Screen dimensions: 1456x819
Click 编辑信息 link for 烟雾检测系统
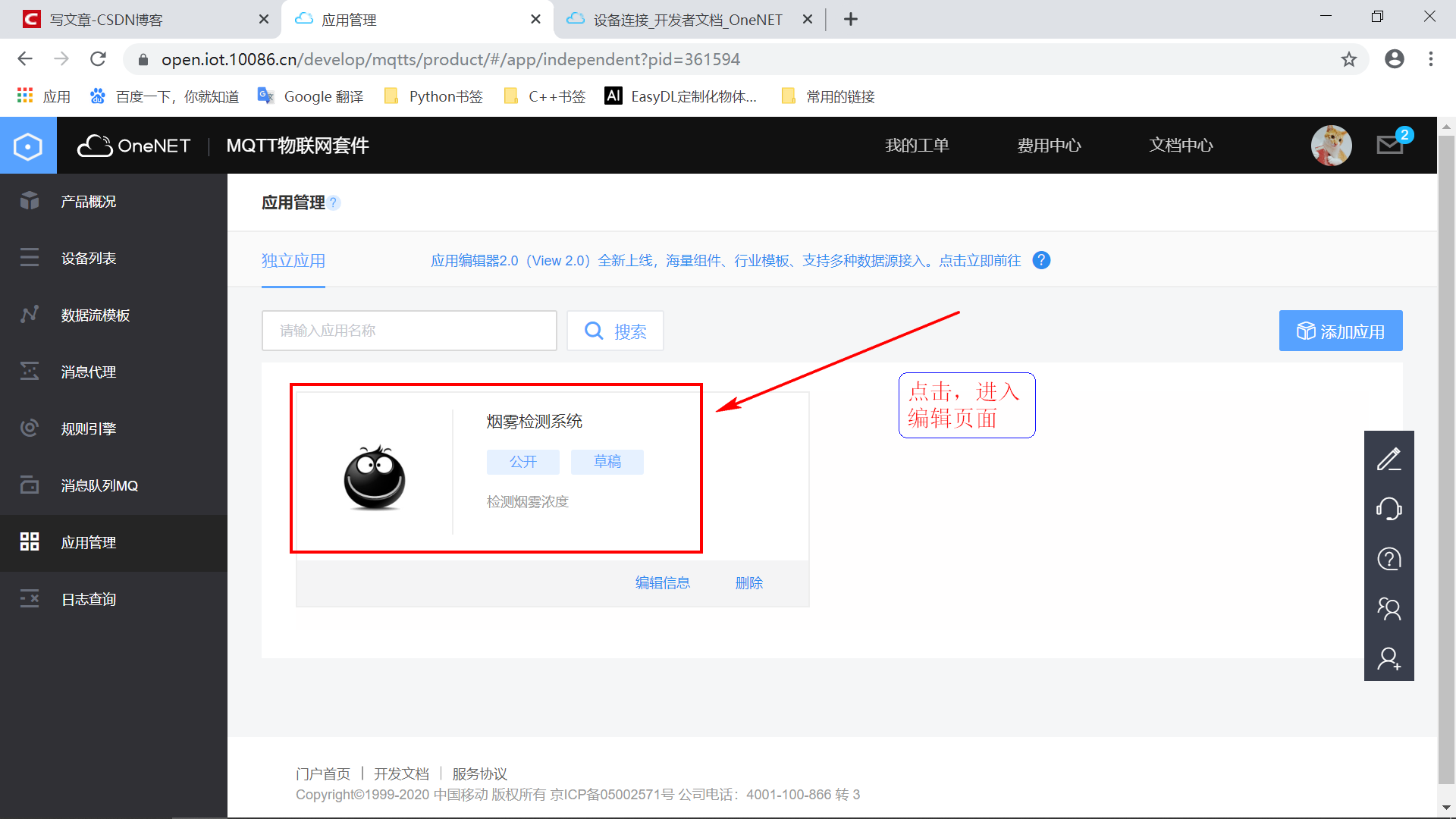tap(662, 582)
